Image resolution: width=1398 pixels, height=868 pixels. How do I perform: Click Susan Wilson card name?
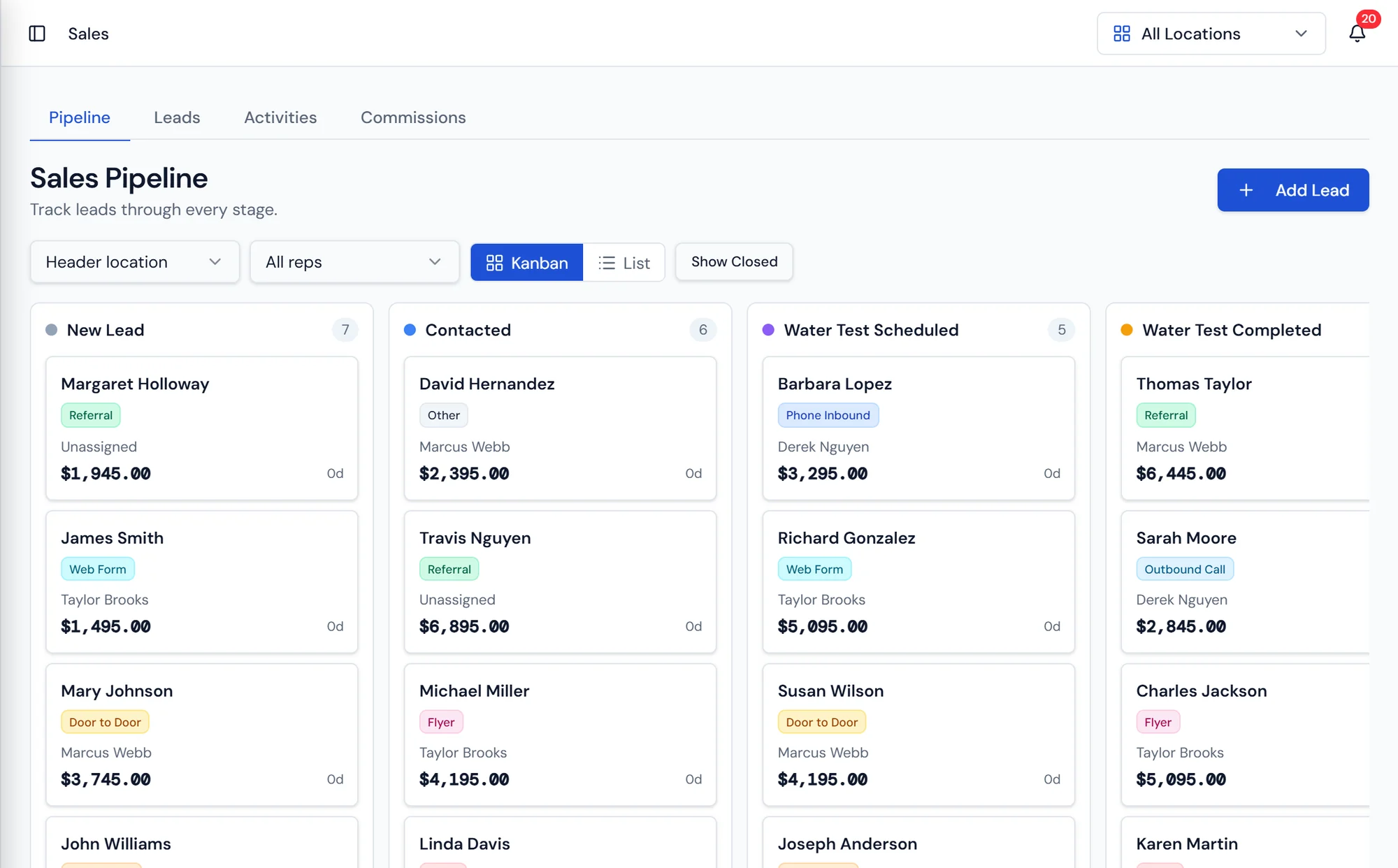[x=830, y=691]
